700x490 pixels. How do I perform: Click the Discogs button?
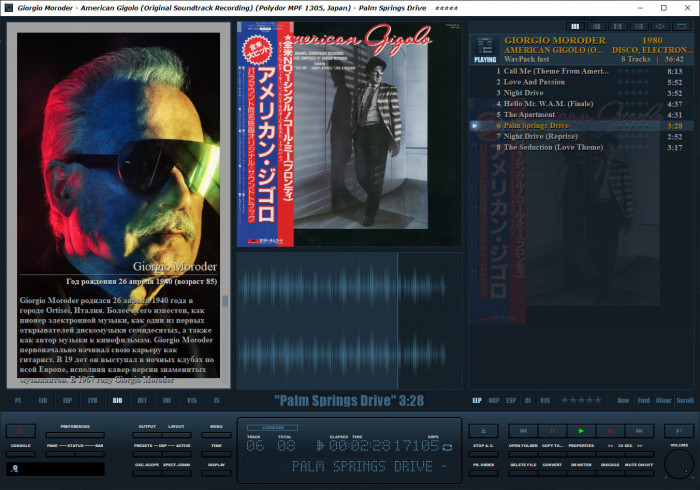[610, 473]
